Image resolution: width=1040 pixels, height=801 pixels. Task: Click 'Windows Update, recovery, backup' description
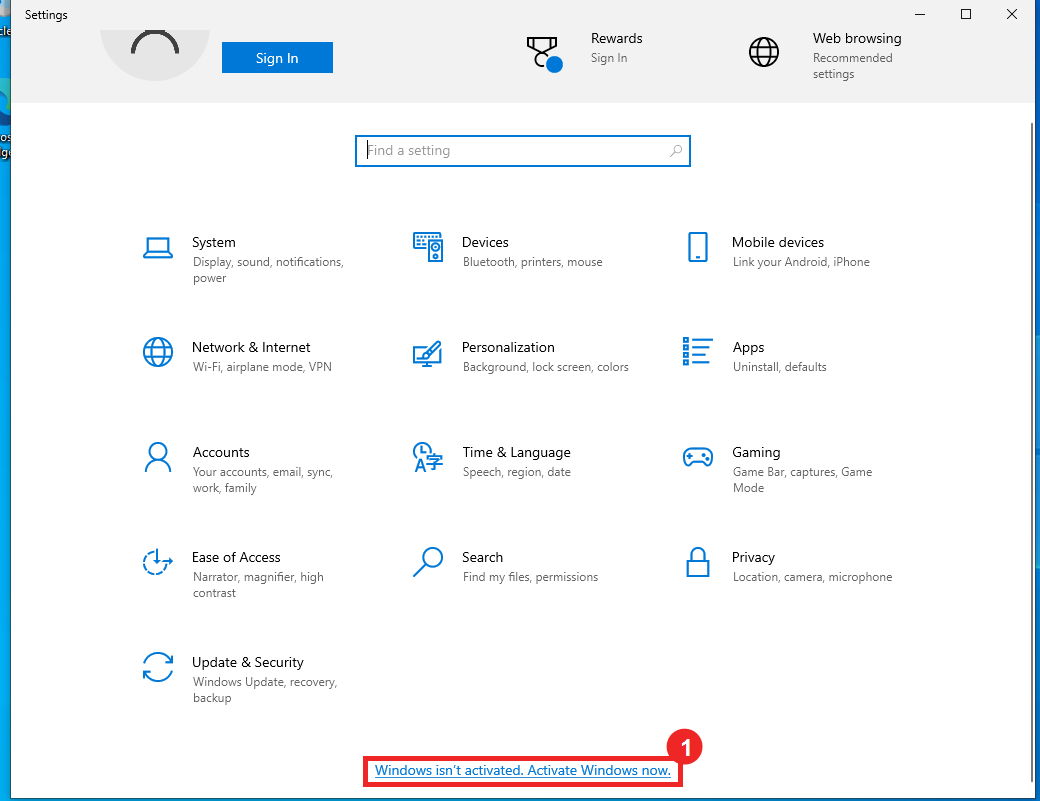[x=265, y=690]
